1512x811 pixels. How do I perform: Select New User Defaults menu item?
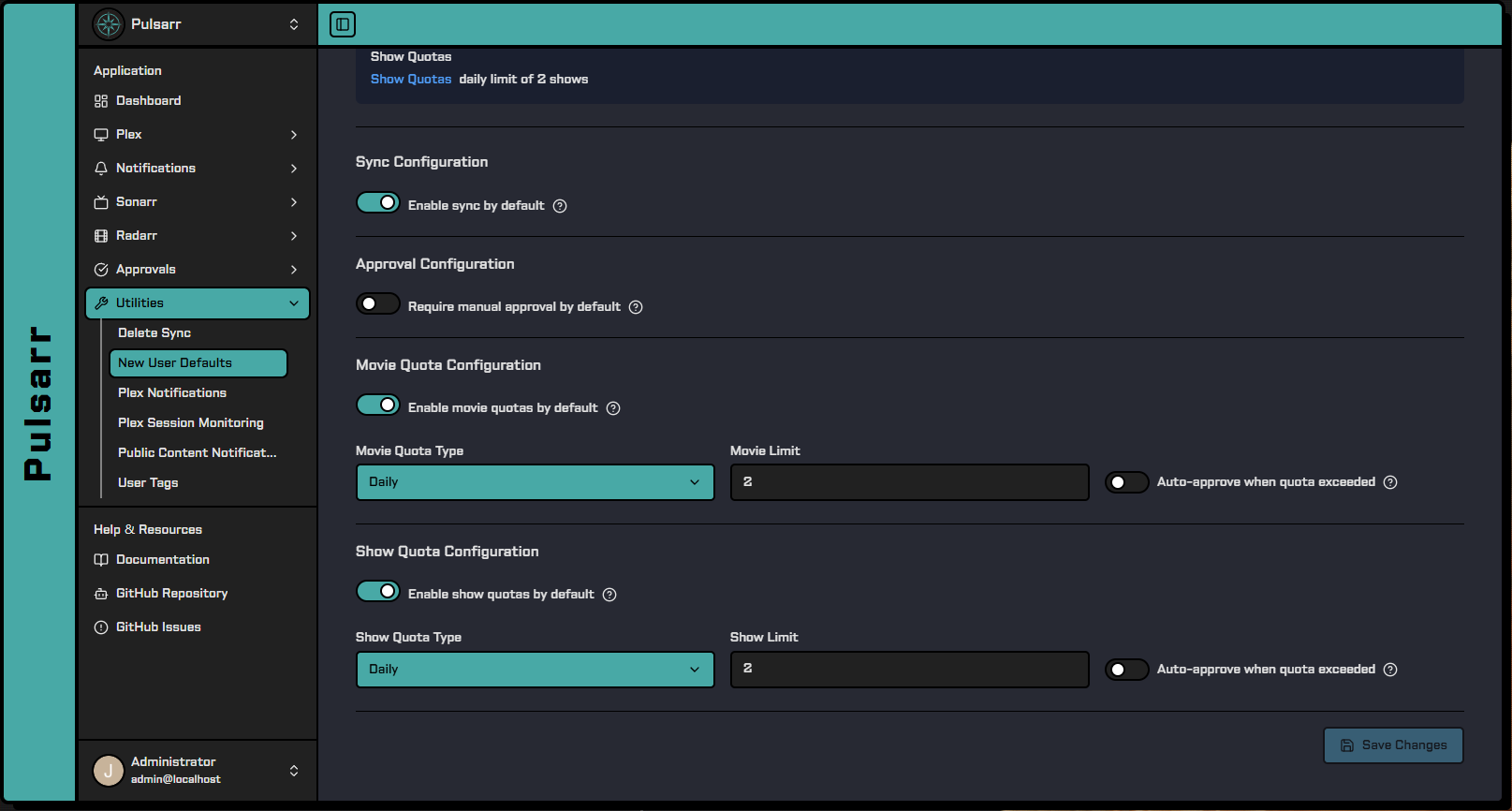(198, 363)
